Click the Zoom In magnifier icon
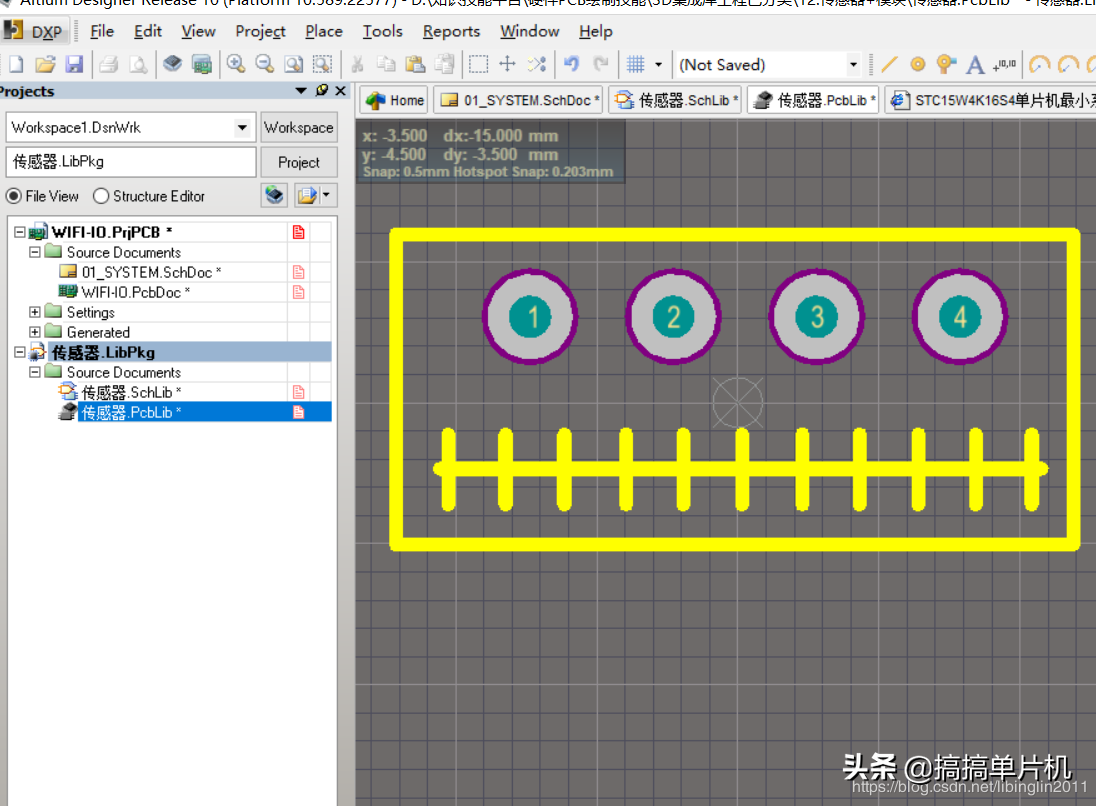The width and height of the screenshot is (1096, 806). coord(236,65)
